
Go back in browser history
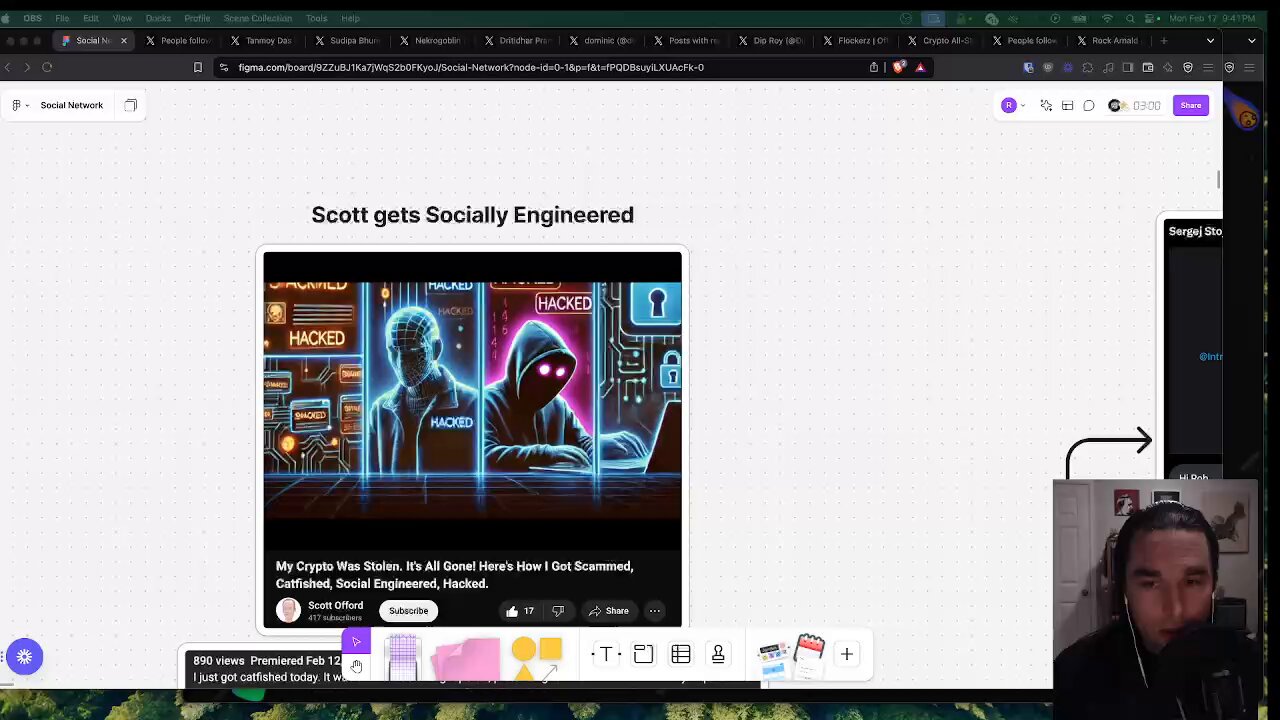(8, 67)
